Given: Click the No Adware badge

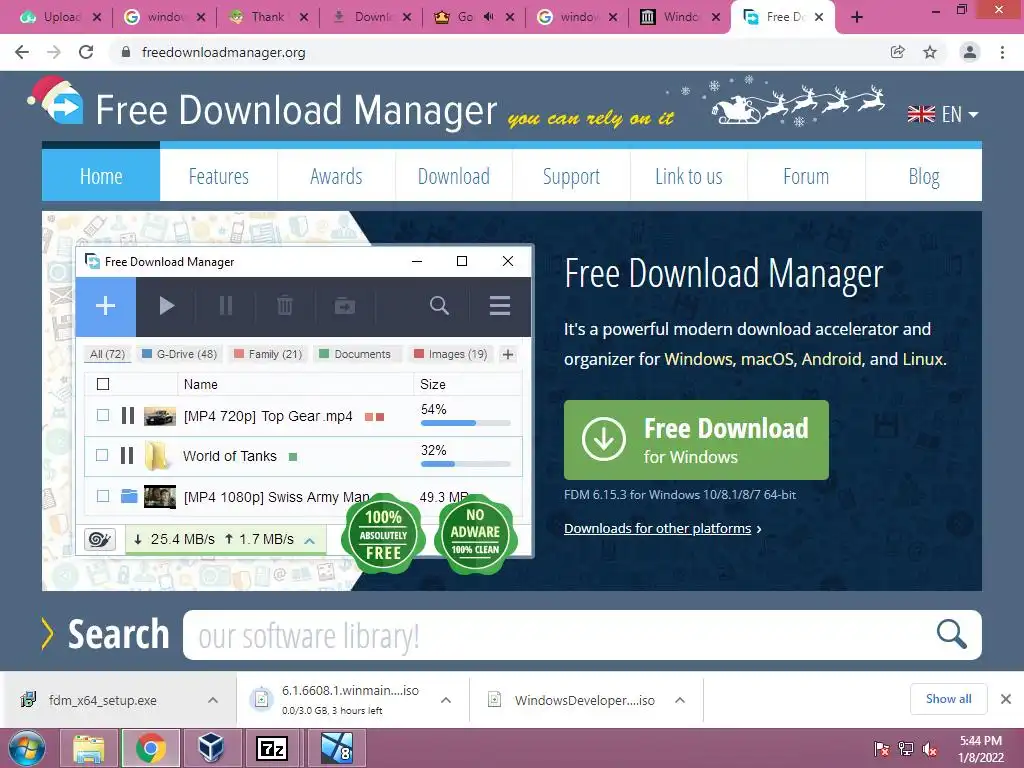Looking at the screenshot, I should click(x=475, y=534).
